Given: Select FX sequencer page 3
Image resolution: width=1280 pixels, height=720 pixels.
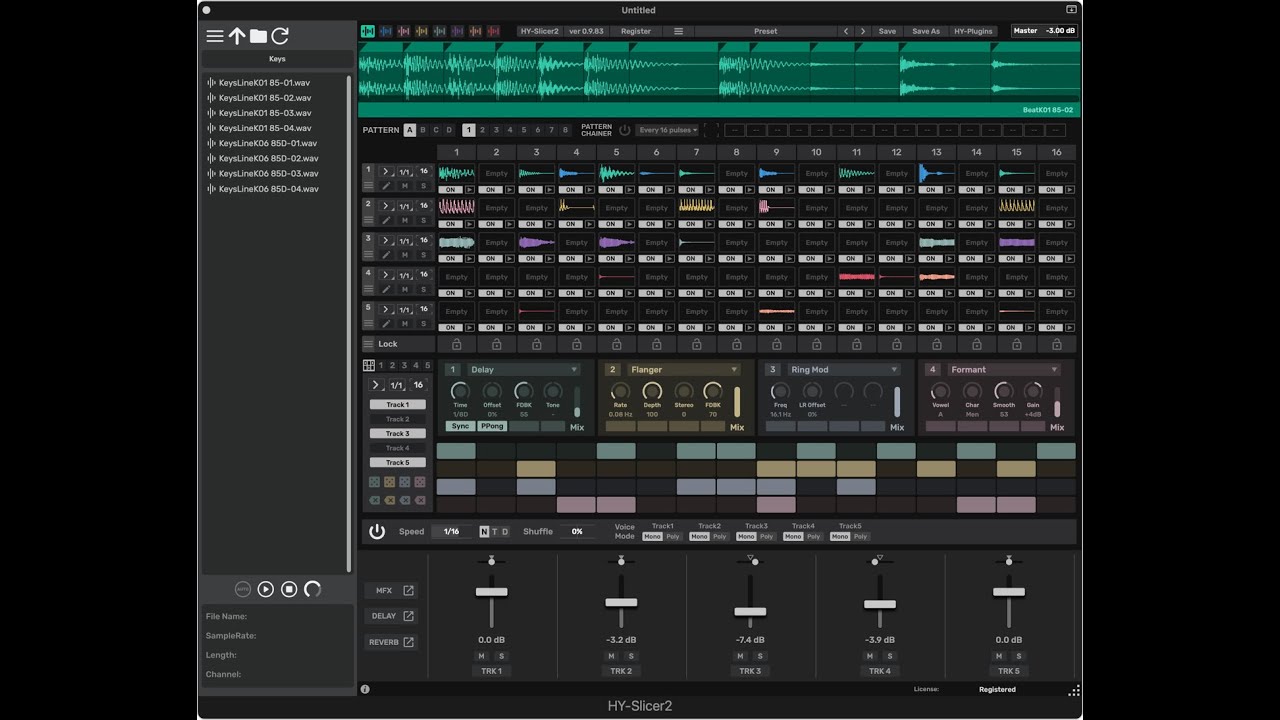Looking at the screenshot, I should pos(404,366).
